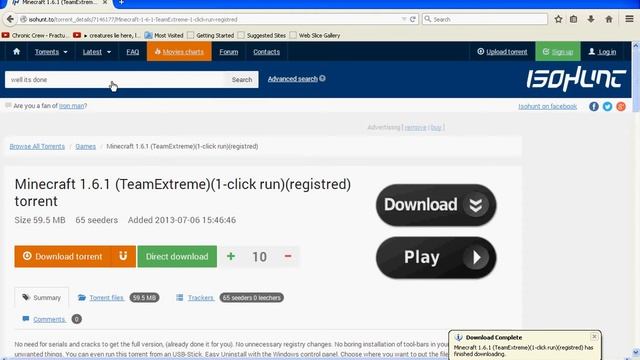The image size is (640, 360).
Task: Open isoHunt's Twitter page icon
Action: [607, 107]
